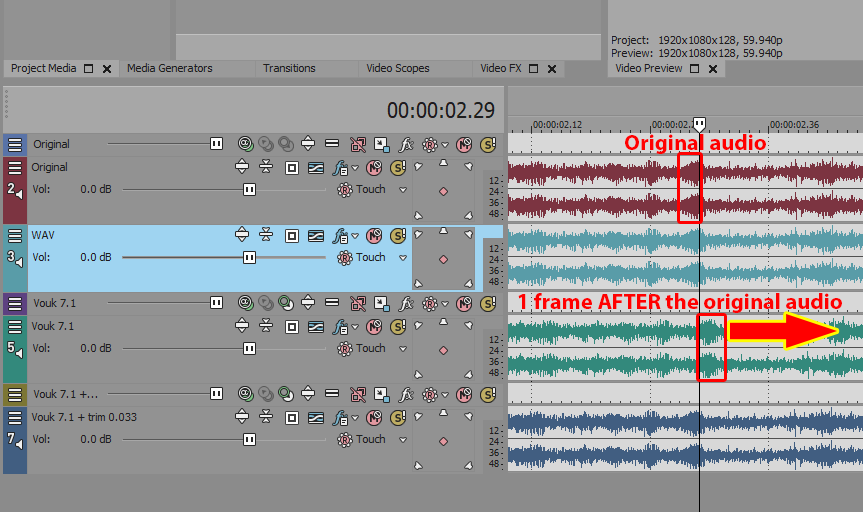This screenshot has width=863, height=512.
Task: Open Touch automation dropdown on WAV track
Action: click(403, 258)
